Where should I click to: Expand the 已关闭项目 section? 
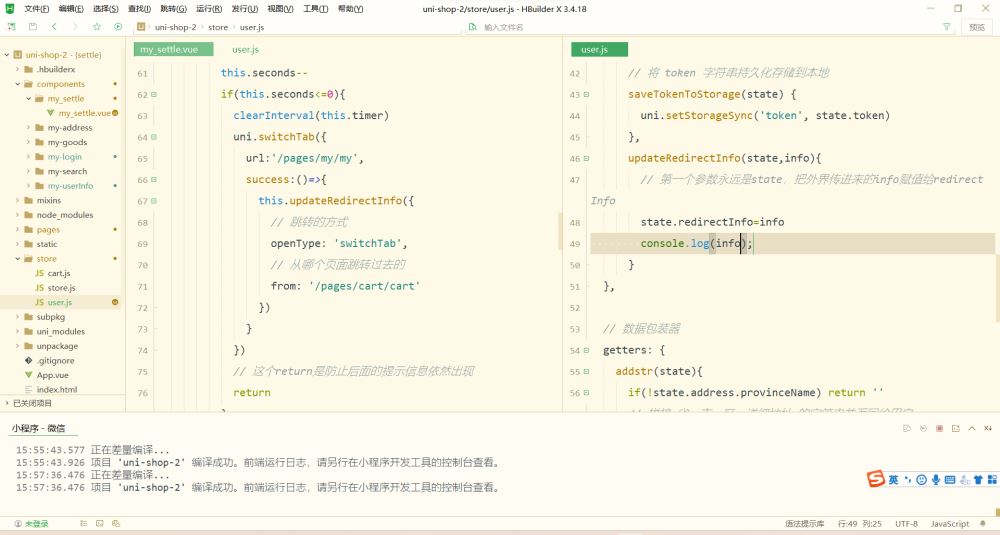click(x=6, y=403)
